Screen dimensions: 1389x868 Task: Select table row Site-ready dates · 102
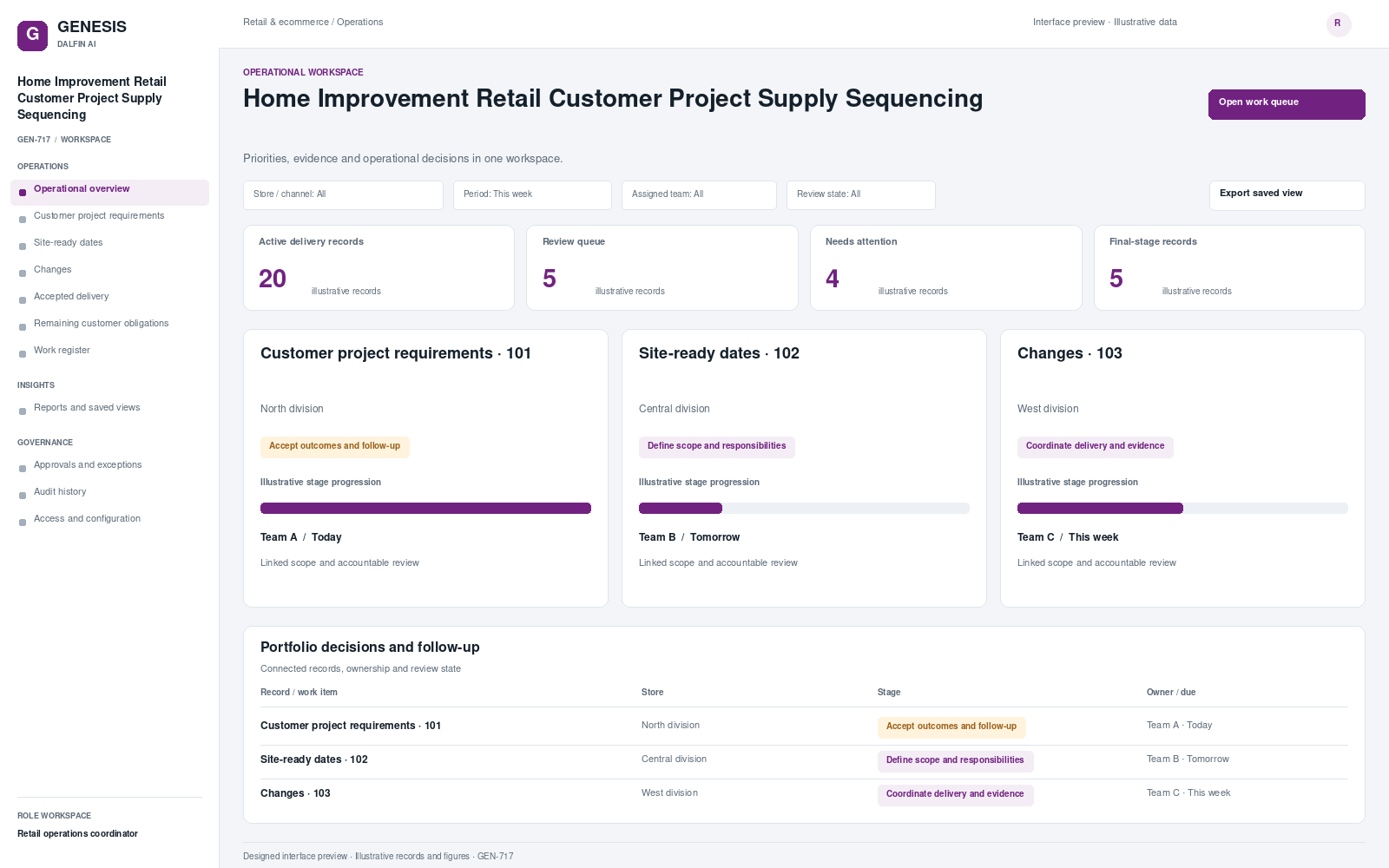(x=804, y=761)
